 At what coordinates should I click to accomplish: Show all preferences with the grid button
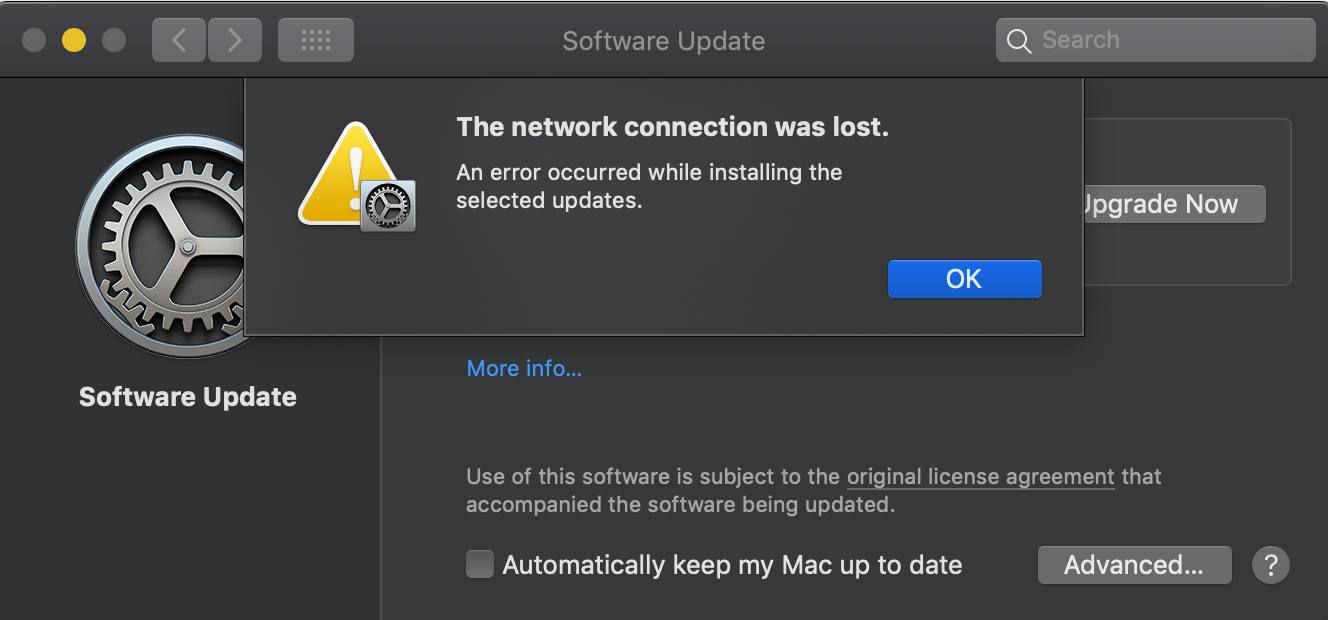[315, 40]
